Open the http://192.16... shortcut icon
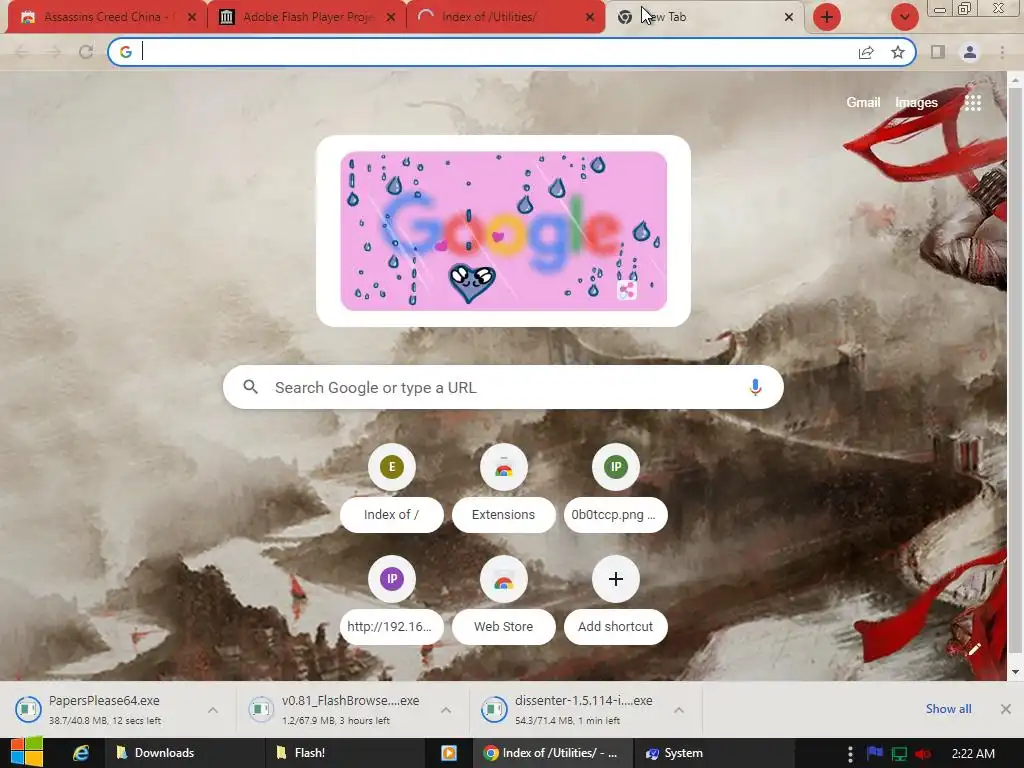The image size is (1024, 768). 392,579
